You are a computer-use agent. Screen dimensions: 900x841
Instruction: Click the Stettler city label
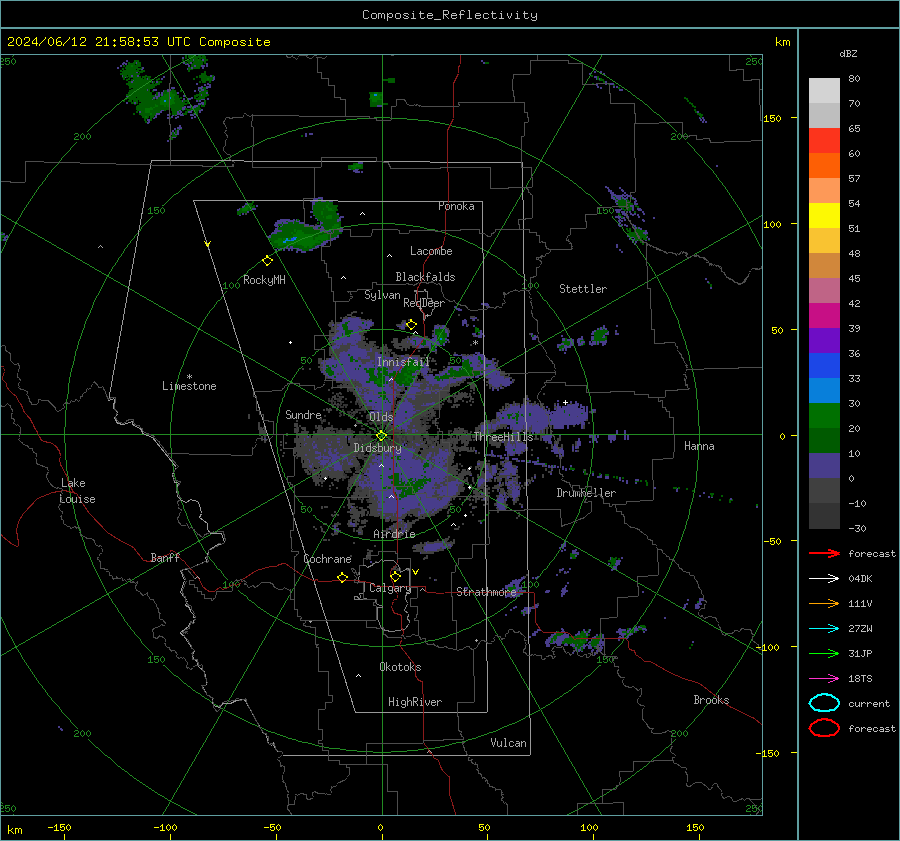583,289
